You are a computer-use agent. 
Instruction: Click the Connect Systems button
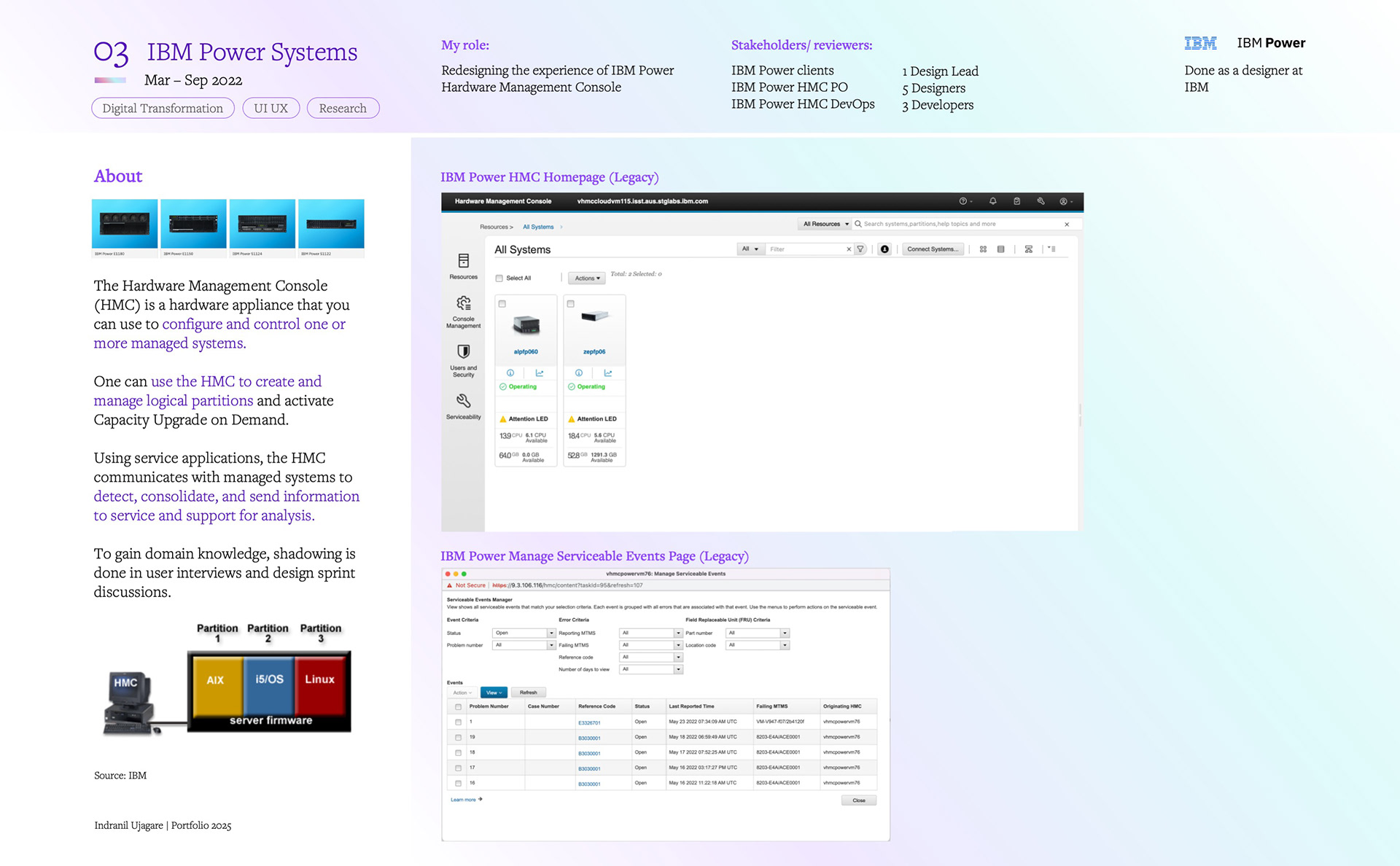[x=933, y=249]
